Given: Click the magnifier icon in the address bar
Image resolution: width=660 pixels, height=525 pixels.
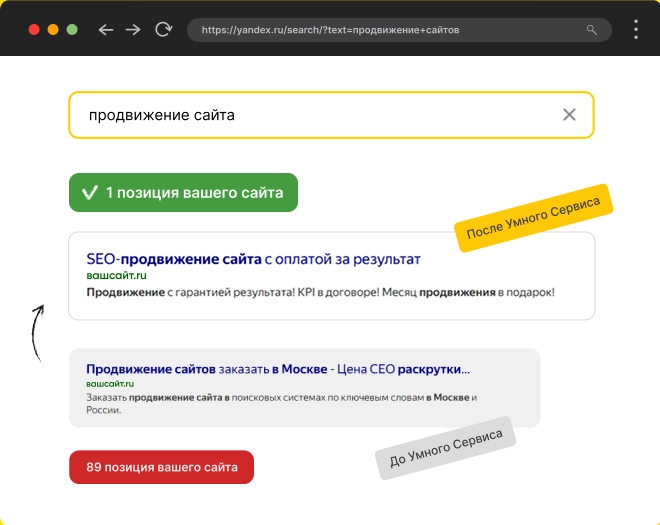Looking at the screenshot, I should pyautogui.click(x=592, y=30).
